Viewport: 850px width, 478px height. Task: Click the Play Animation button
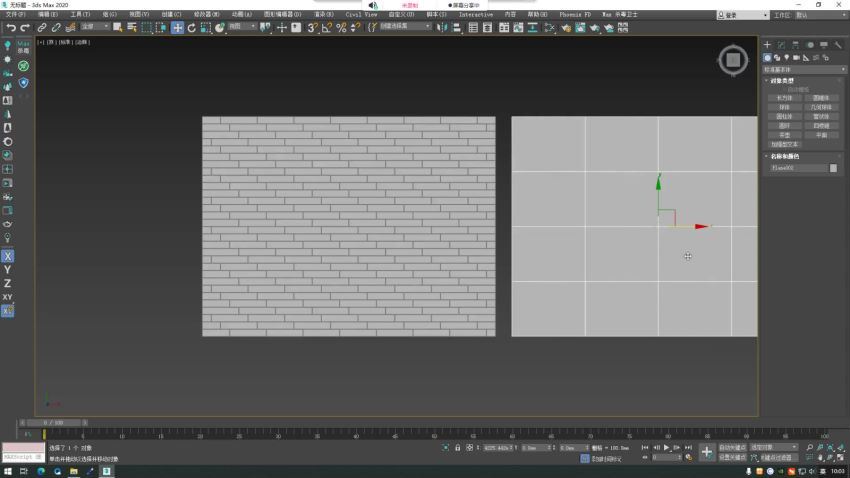666,448
